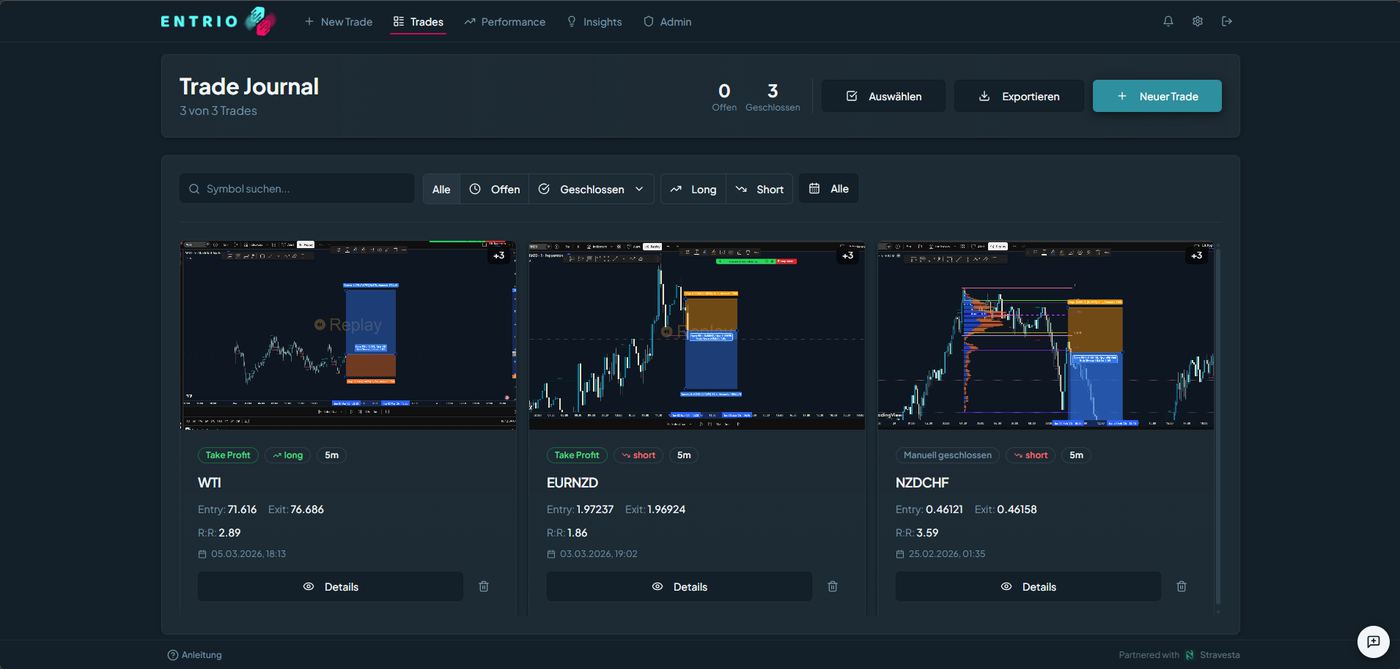
Task: Delete the EURNZD trade via trash icon
Action: point(832,586)
